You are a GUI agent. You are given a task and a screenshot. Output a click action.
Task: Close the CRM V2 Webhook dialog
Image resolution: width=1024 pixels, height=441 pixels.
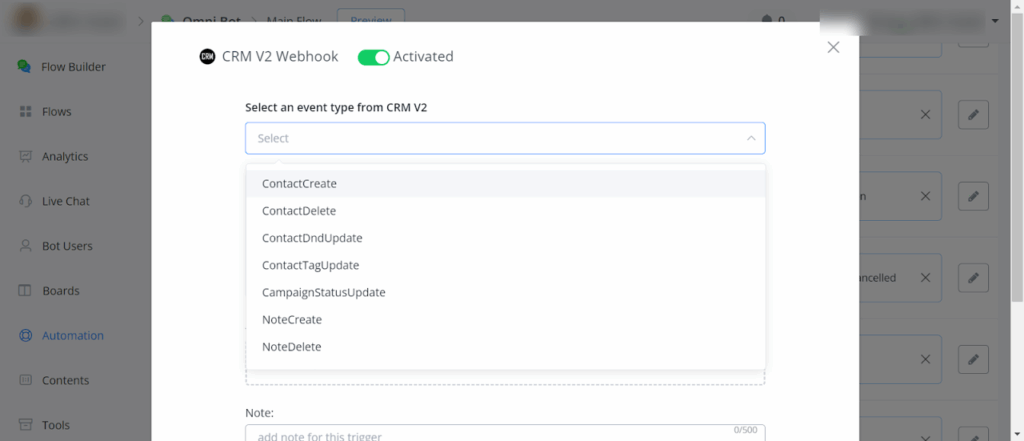point(833,47)
